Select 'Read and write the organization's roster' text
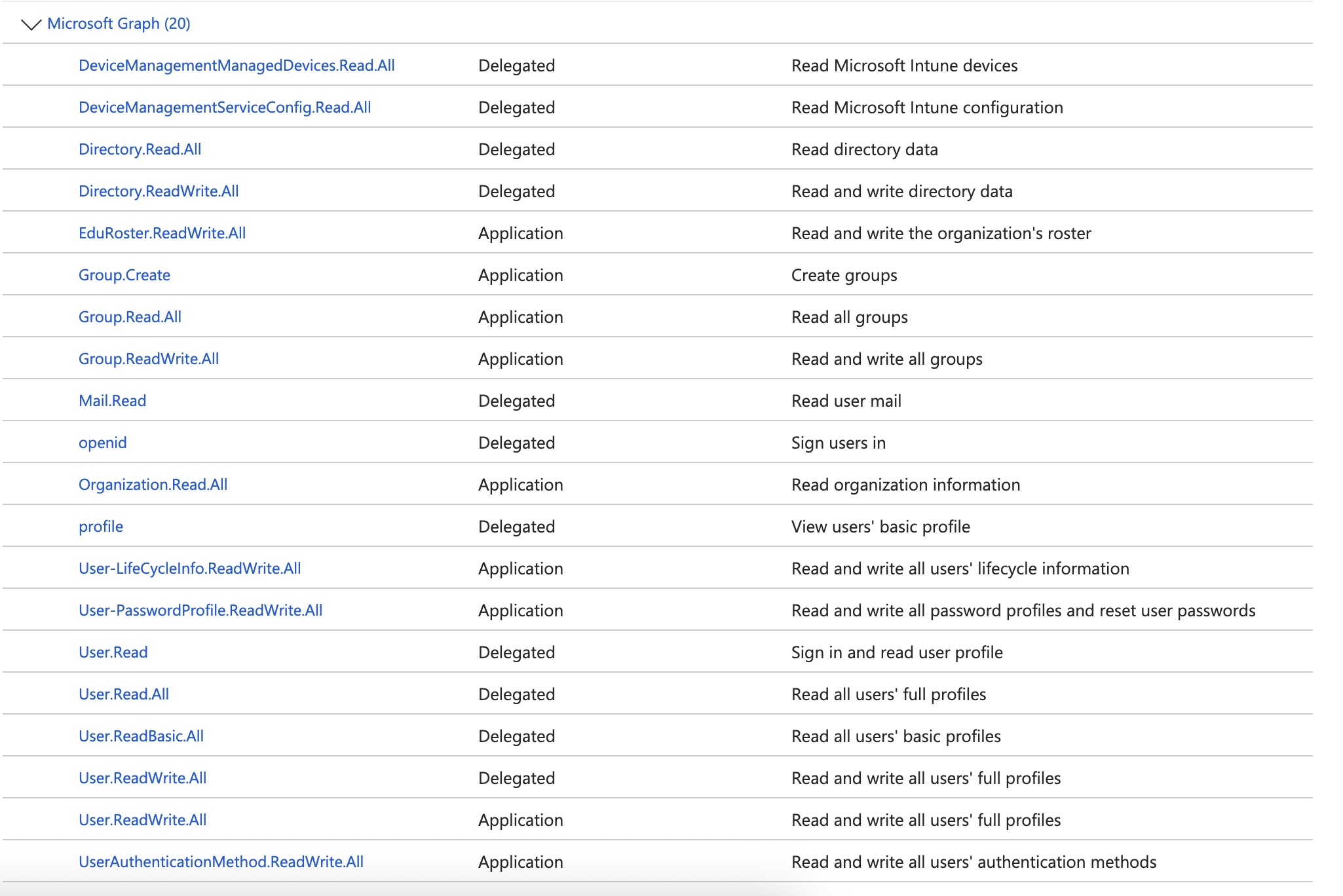This screenshot has width=1343, height=896. click(941, 233)
